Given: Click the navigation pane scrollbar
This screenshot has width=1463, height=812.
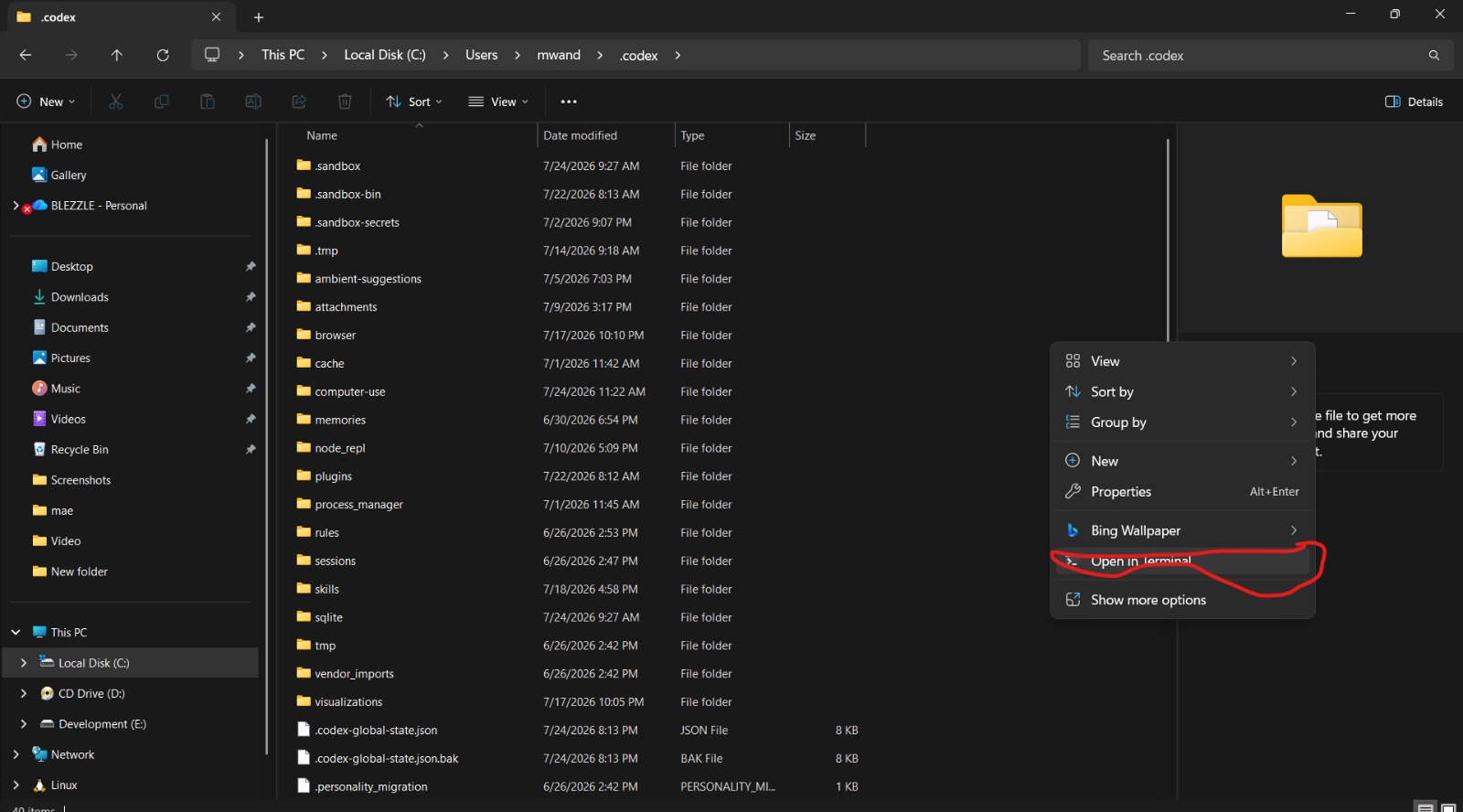Looking at the screenshot, I should 267,446.
